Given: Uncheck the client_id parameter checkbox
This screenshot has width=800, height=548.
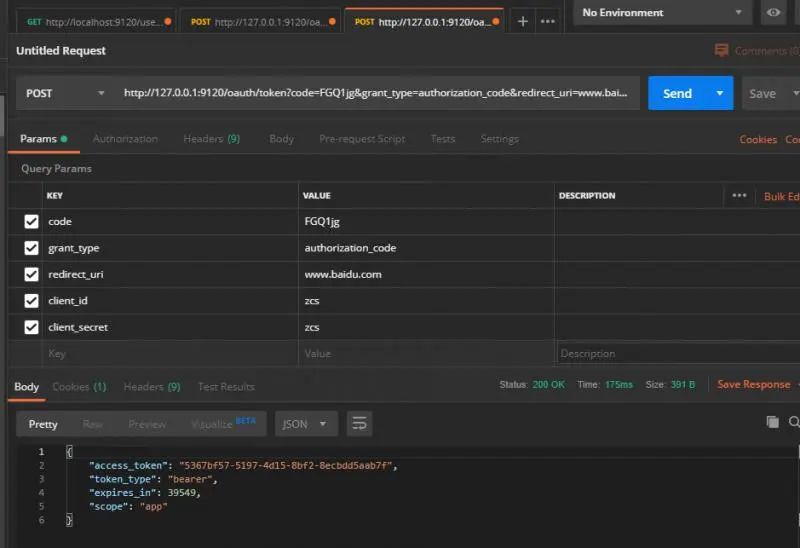Looking at the screenshot, I should click(x=31, y=301).
